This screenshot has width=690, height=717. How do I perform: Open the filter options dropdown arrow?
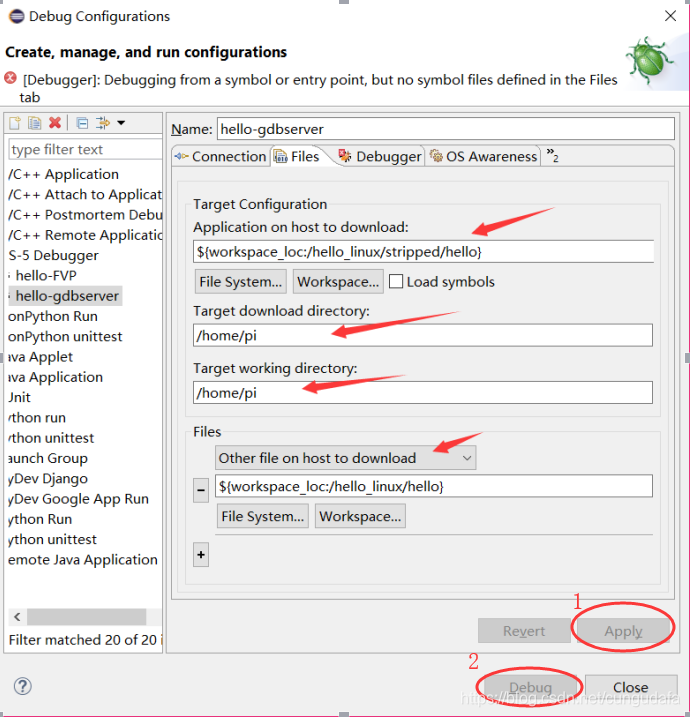(121, 123)
